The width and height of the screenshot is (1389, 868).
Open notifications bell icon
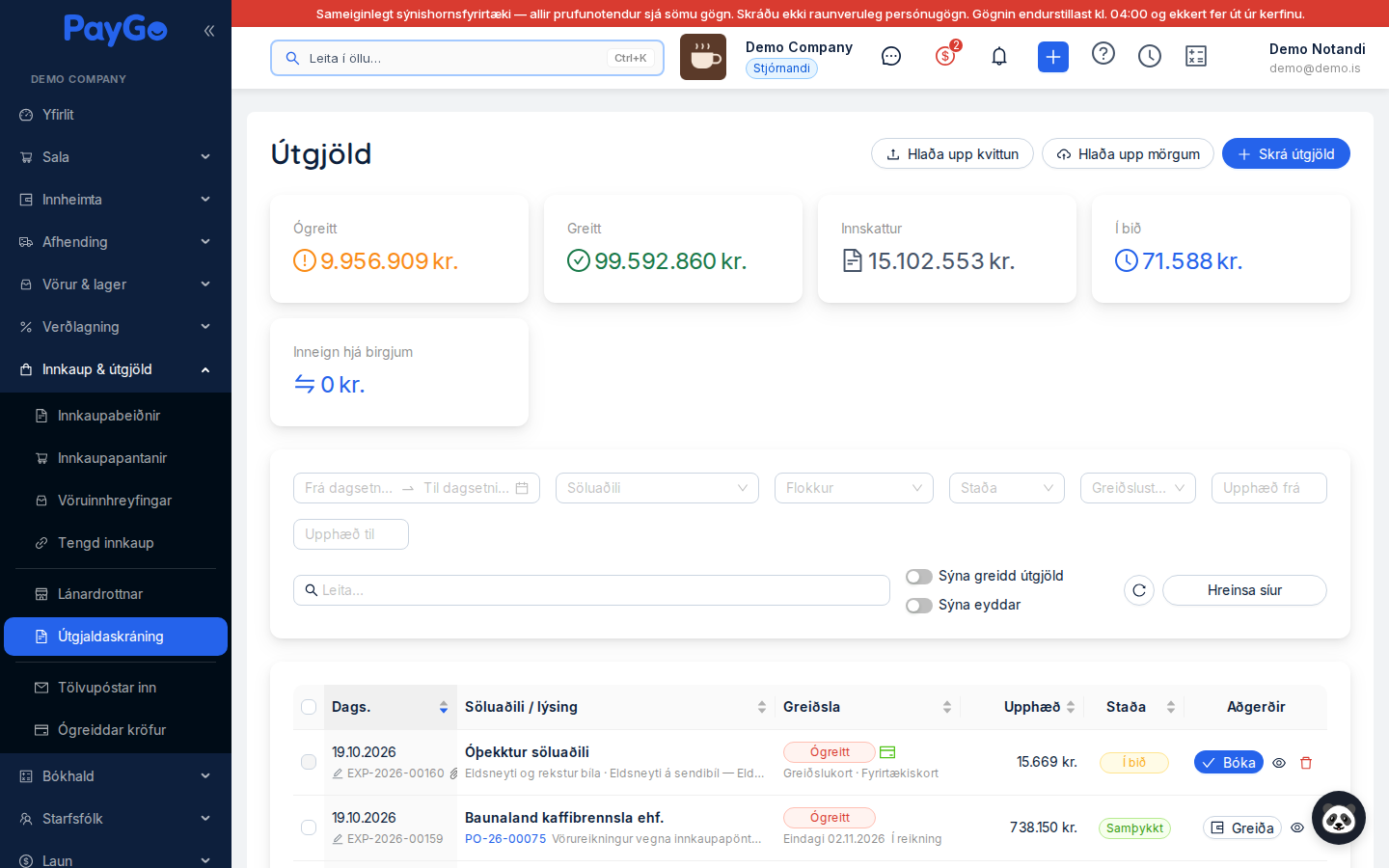tap(999, 56)
